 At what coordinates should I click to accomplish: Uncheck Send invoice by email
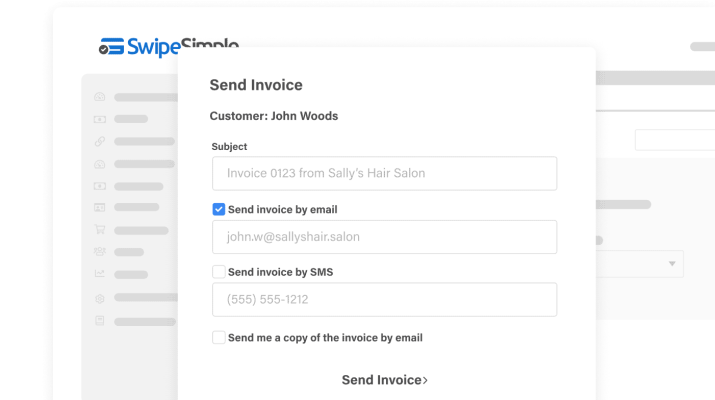(x=219, y=210)
